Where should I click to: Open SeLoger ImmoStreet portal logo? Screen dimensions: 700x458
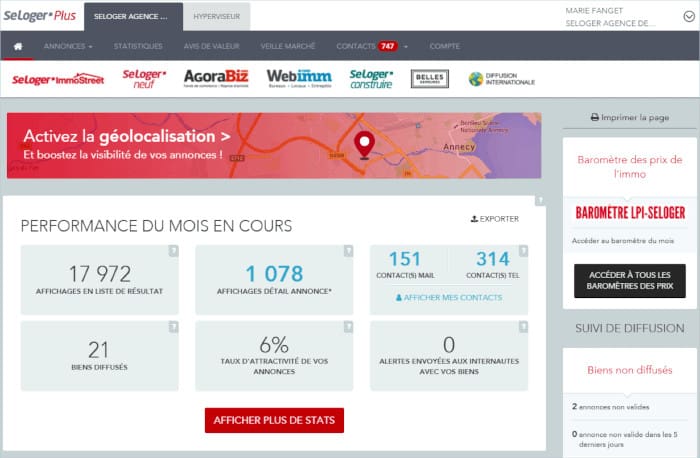tap(58, 79)
